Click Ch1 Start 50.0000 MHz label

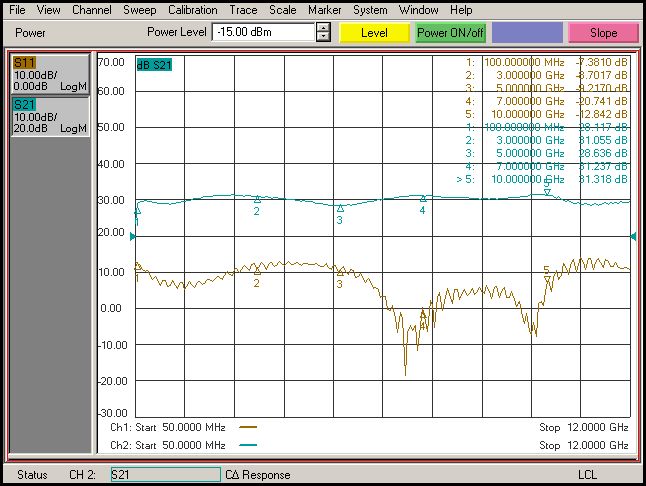click(x=168, y=427)
